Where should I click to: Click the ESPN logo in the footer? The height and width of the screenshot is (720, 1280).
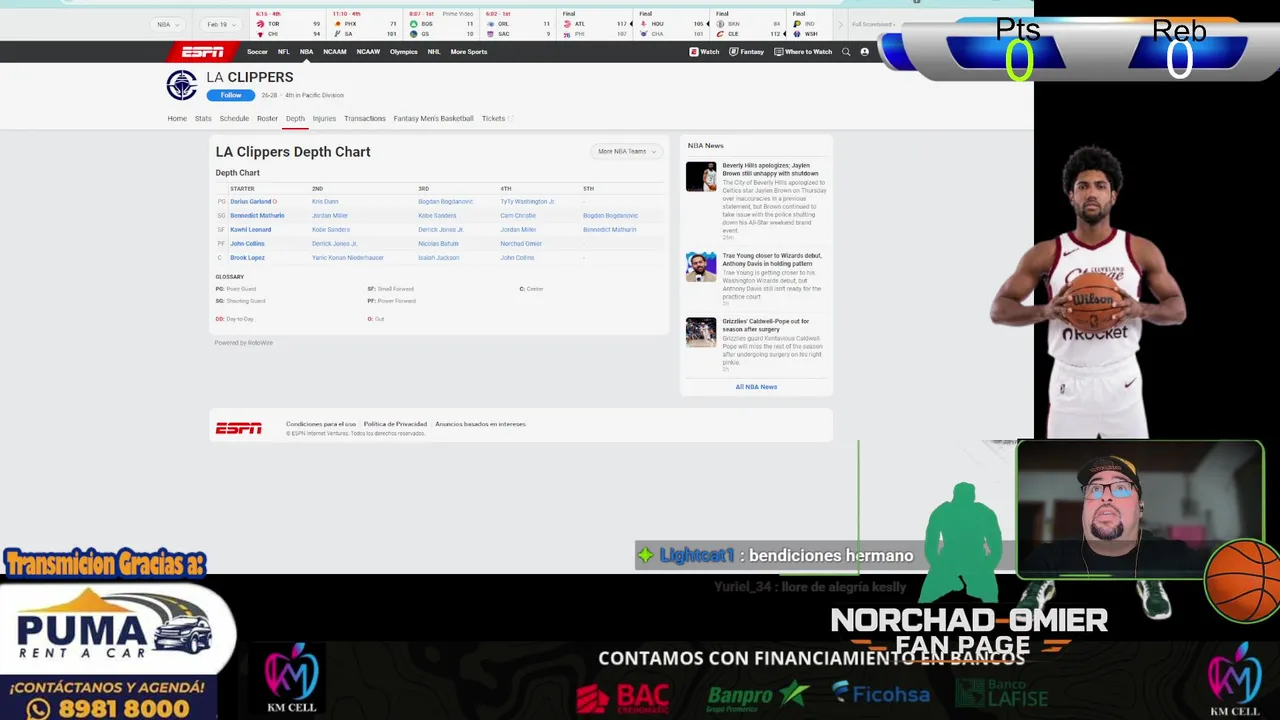[x=239, y=428]
